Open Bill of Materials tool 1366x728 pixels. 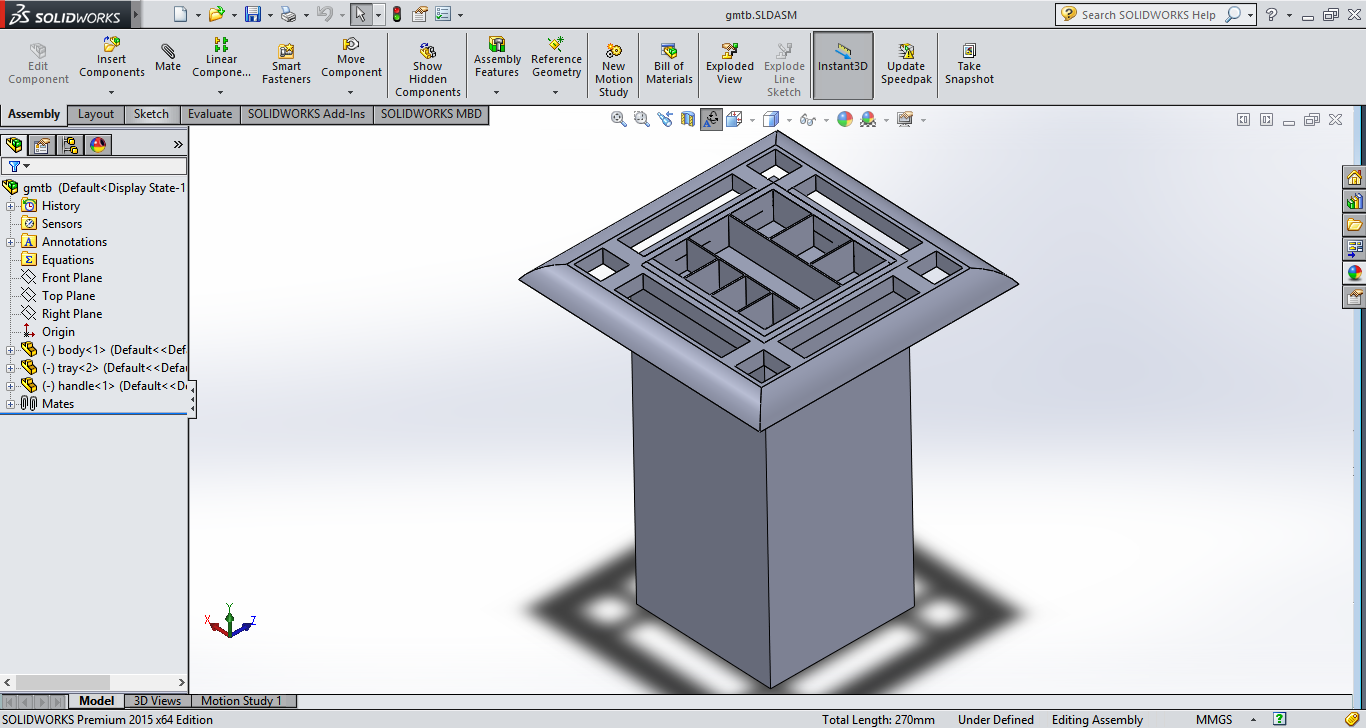(x=669, y=64)
